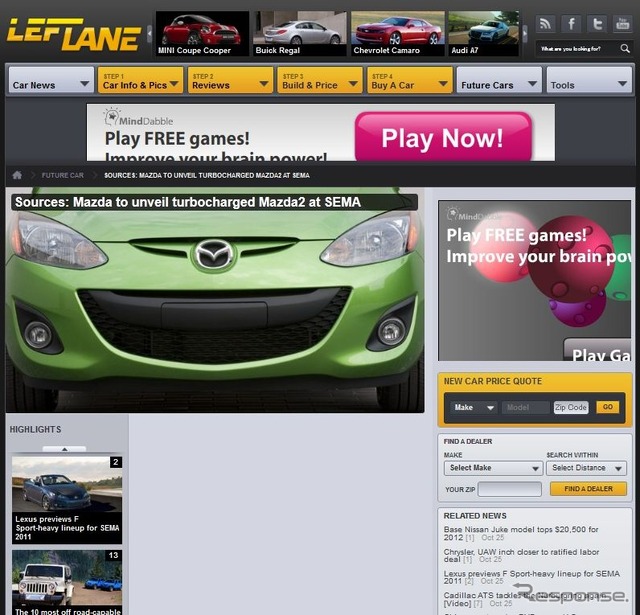
Task: Click the search magnifier icon
Action: 624,49
